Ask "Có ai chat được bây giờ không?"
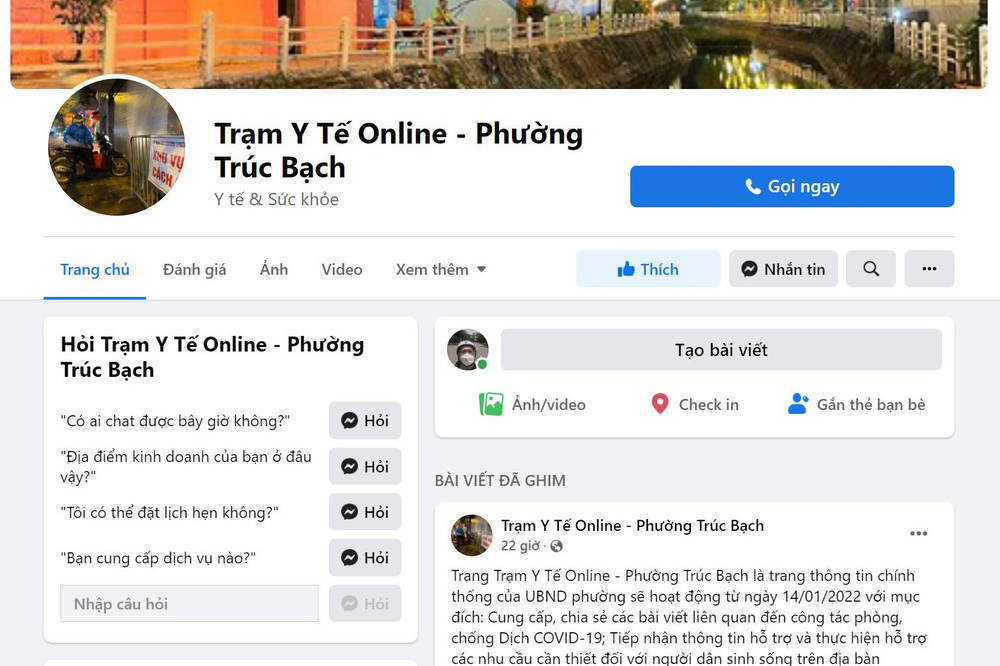 365,420
